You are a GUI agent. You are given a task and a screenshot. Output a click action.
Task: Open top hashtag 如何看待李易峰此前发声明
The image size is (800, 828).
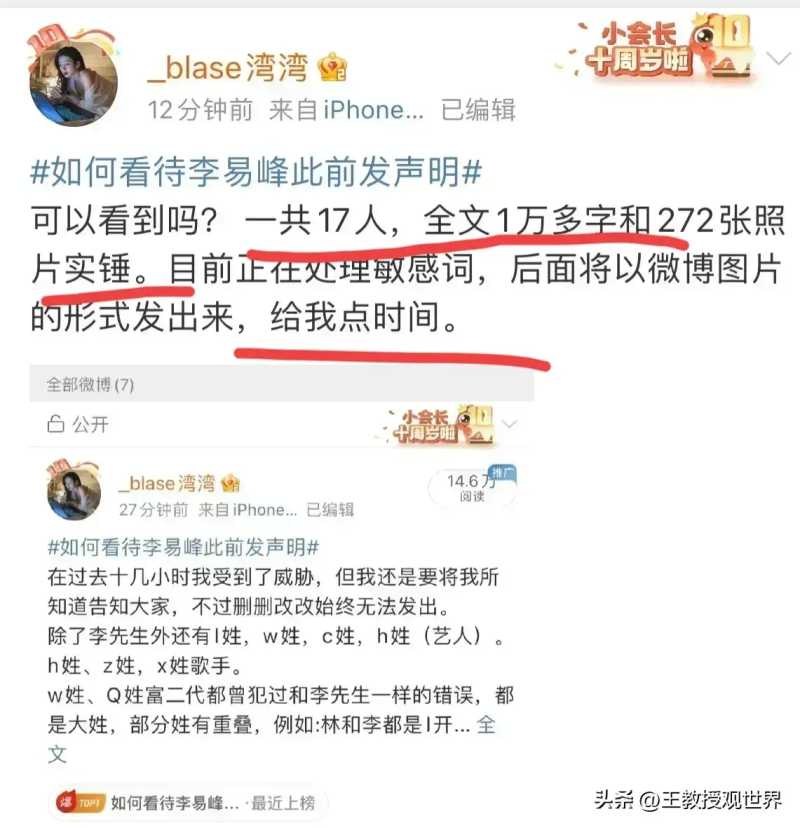[x=256, y=172]
